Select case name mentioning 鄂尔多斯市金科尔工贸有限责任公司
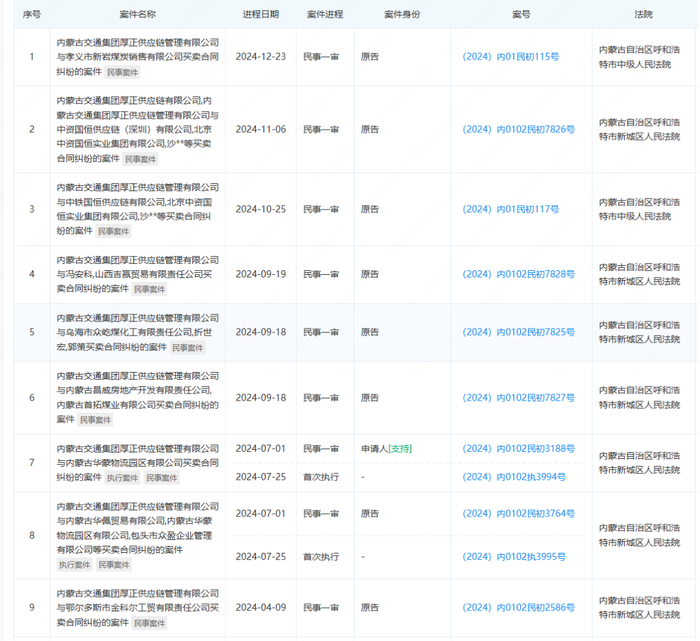This screenshot has height=641, width=700. click(x=138, y=608)
